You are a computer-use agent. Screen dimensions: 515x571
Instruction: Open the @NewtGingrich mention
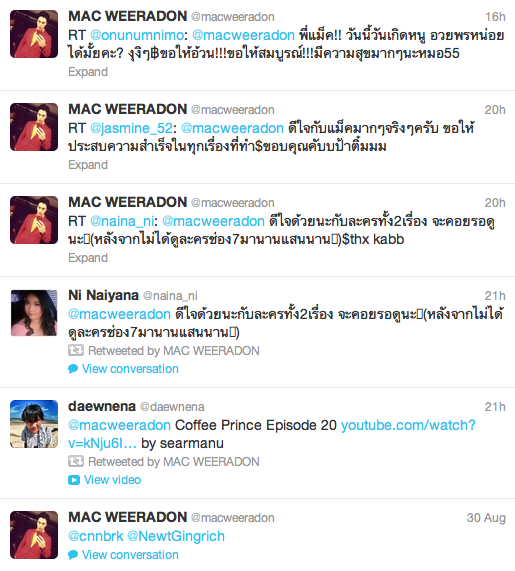[176, 536]
